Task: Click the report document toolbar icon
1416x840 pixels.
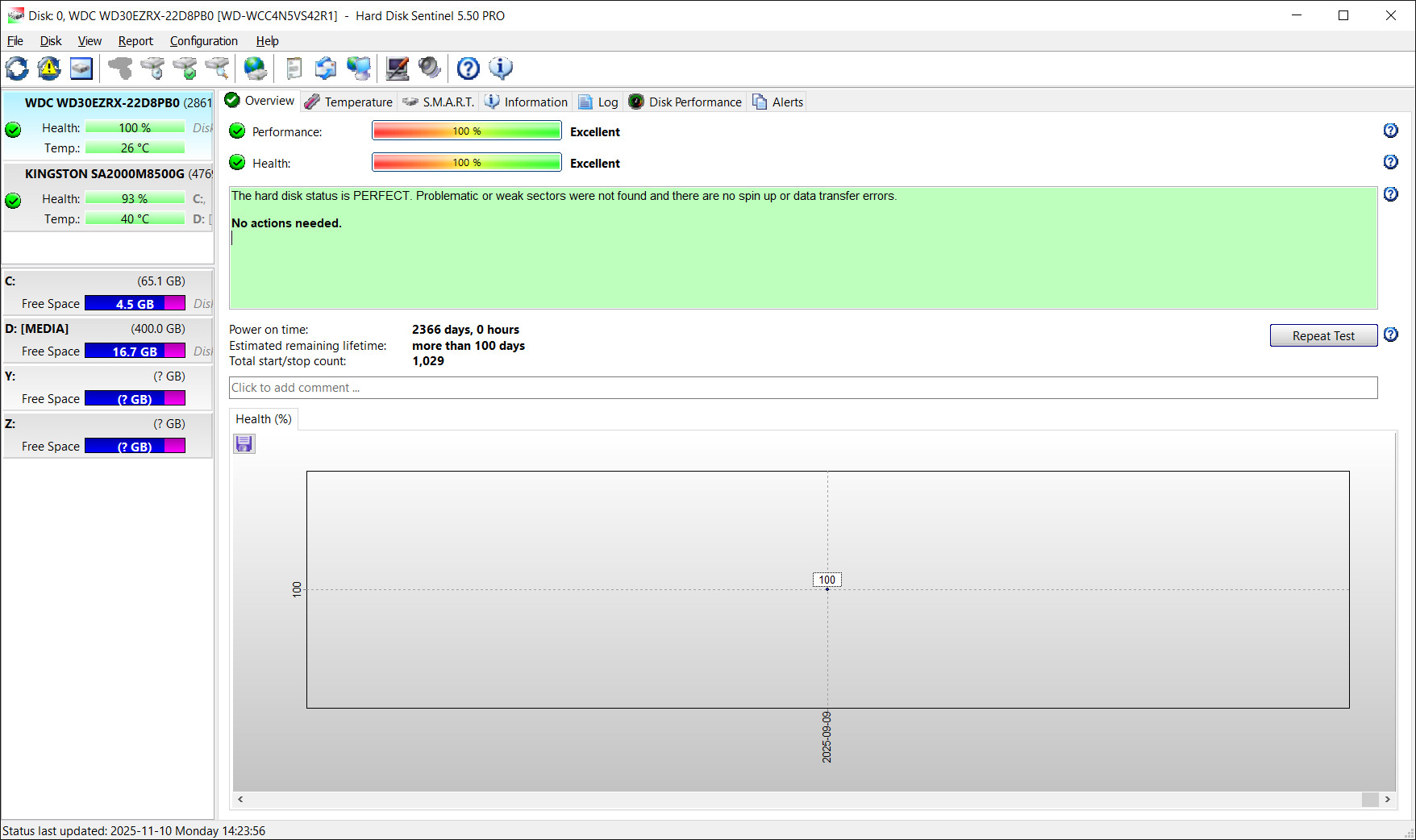Action: pyautogui.click(x=294, y=69)
